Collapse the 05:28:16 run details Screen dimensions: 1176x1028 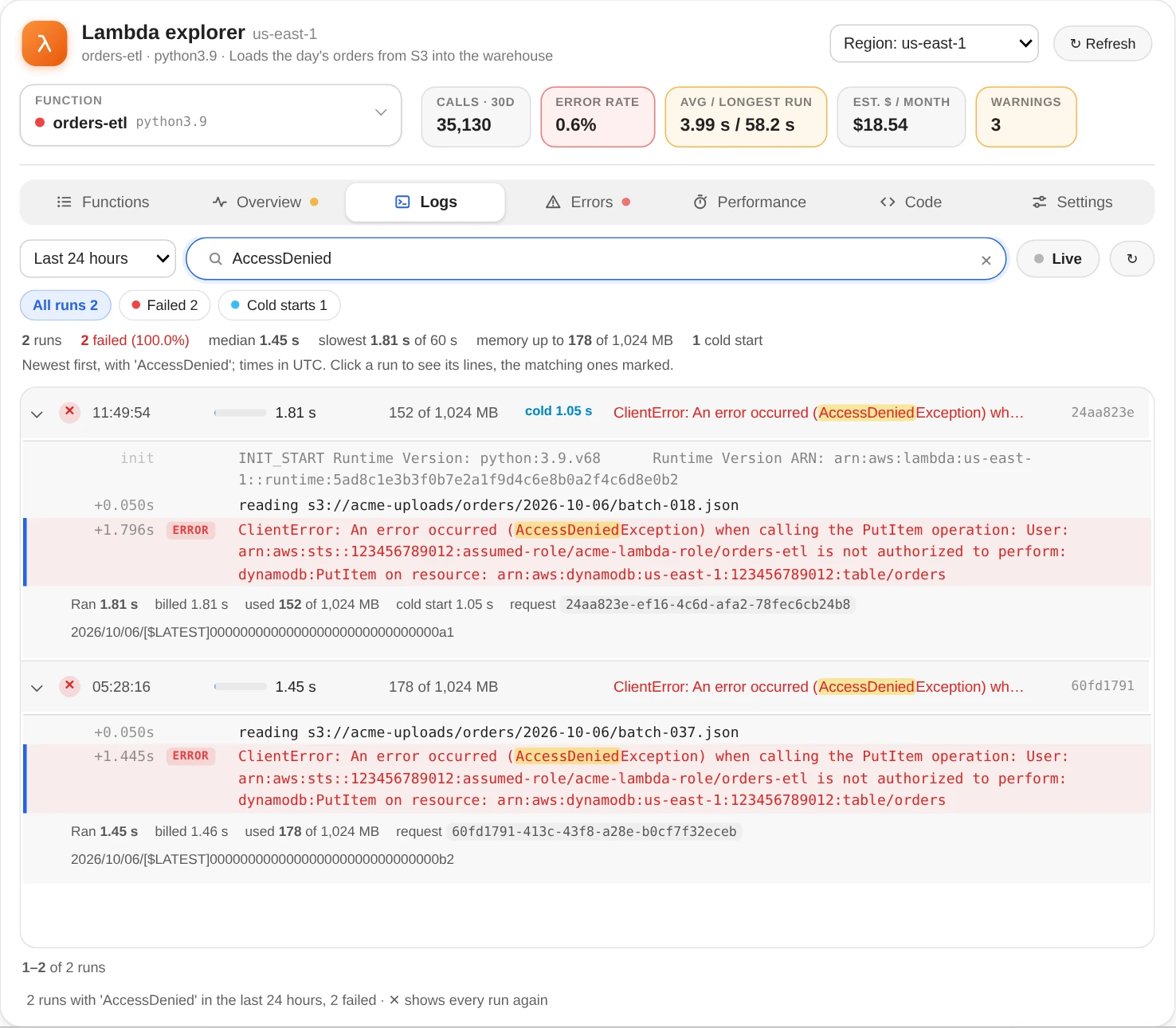coord(37,688)
